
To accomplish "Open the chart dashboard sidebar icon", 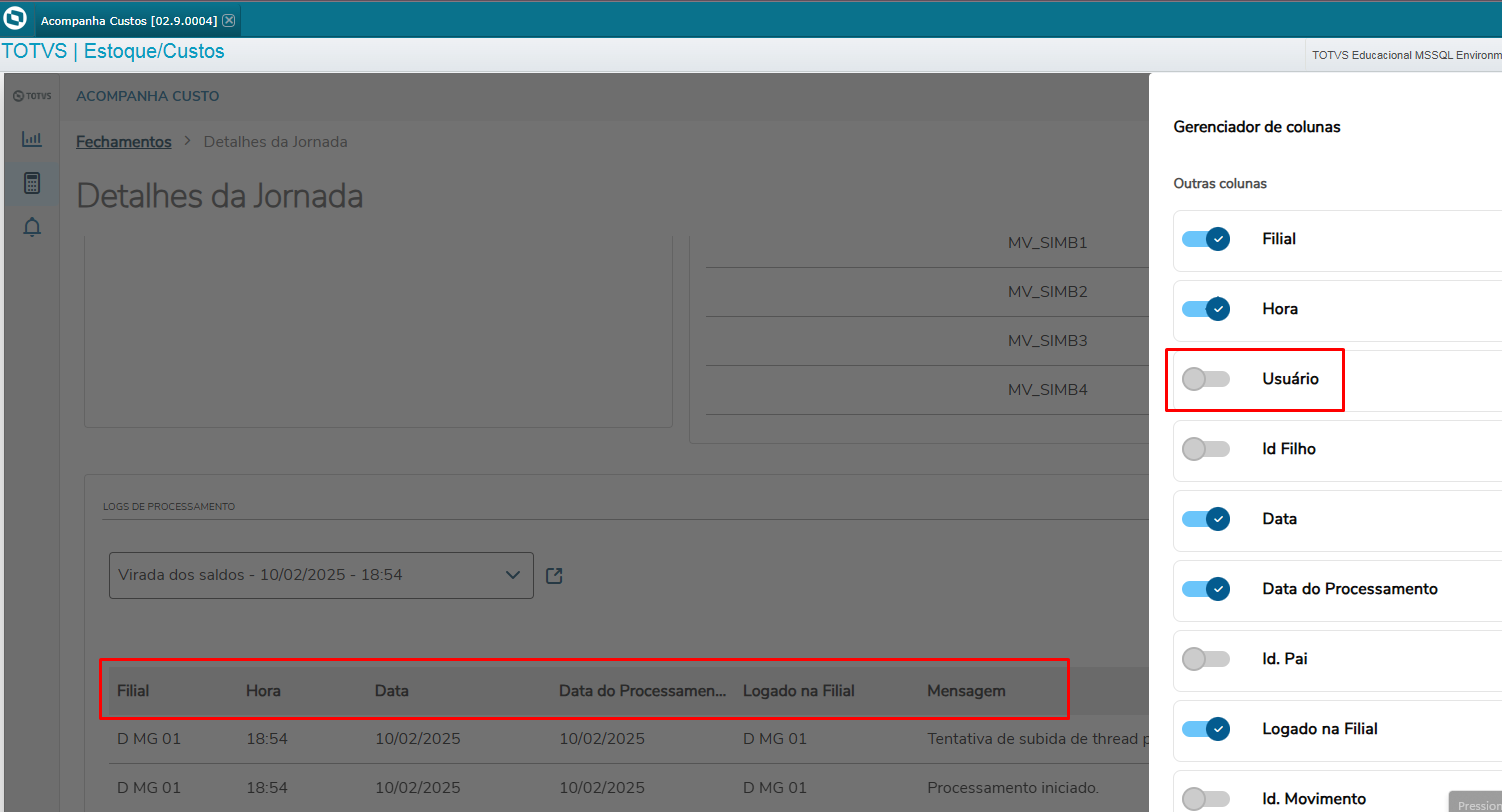I will coord(32,139).
